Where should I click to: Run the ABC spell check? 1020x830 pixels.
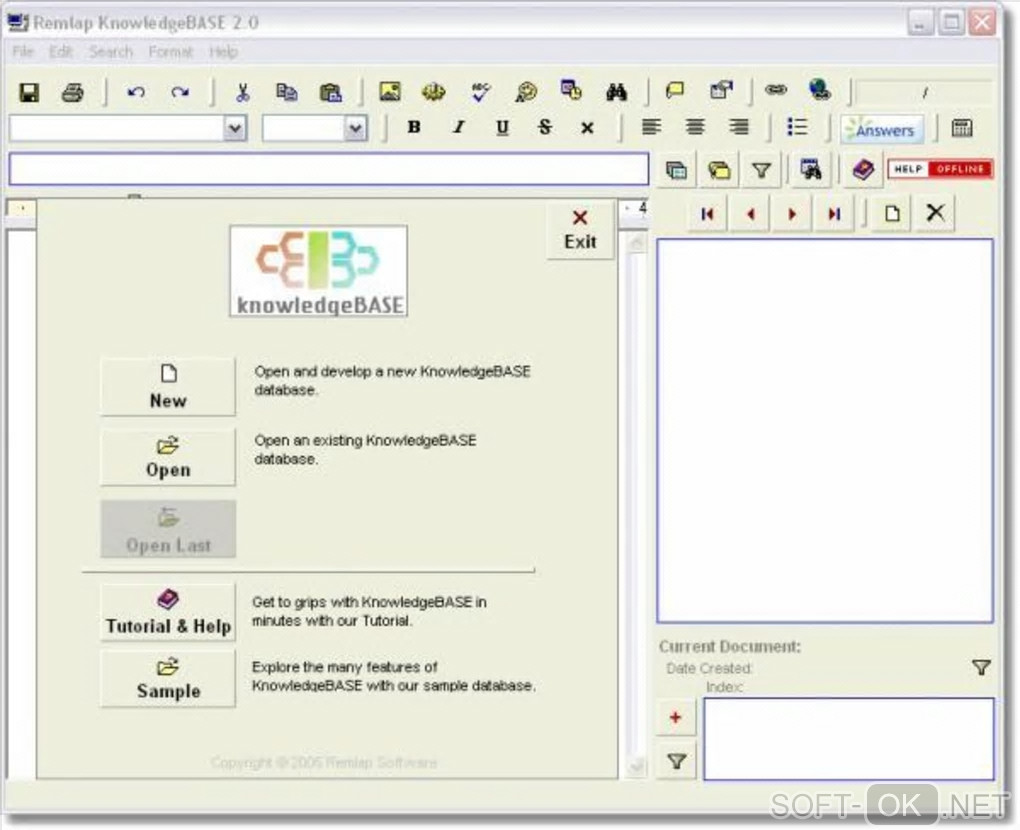[480, 92]
